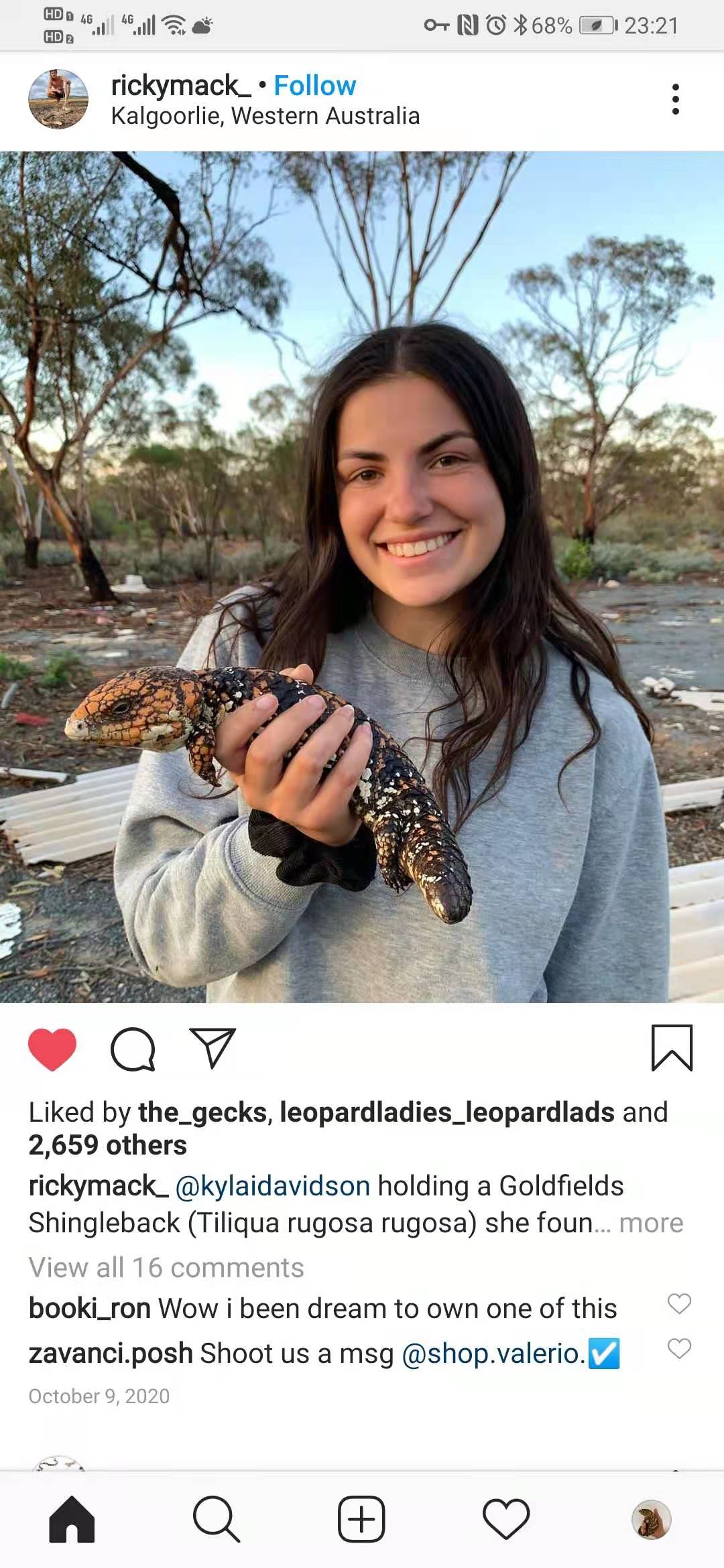Expand caption with "more"
The width and height of the screenshot is (724, 1568).
coord(651,1223)
